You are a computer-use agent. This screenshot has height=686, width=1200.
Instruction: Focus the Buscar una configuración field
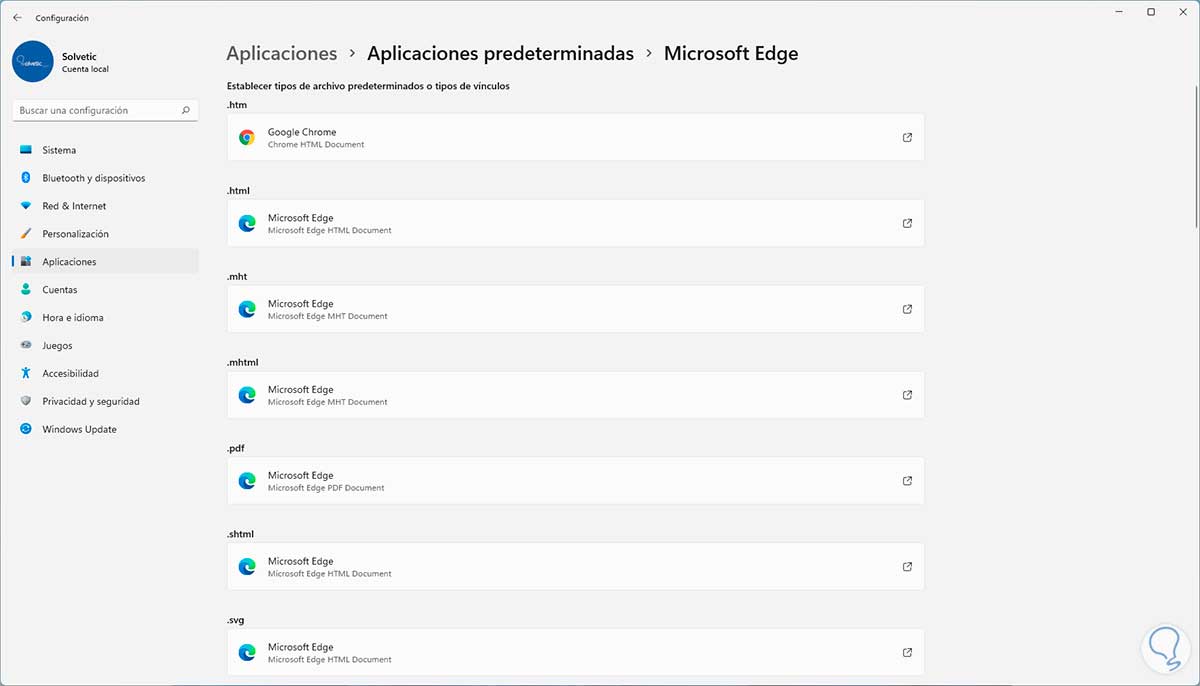tap(95, 111)
